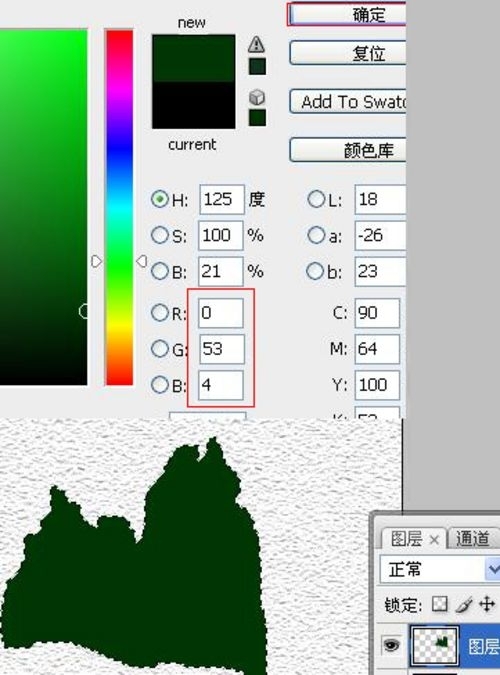
Task: Select the lock image pixels brush icon
Action: coord(463,604)
